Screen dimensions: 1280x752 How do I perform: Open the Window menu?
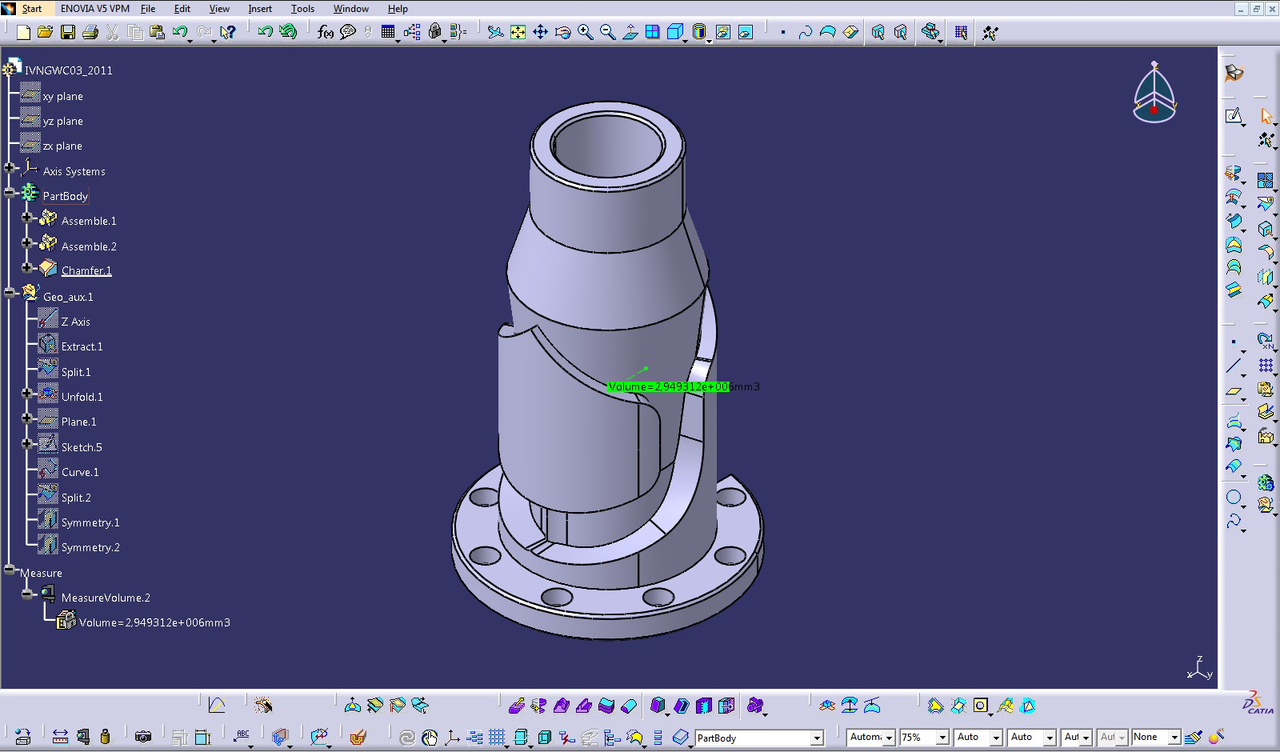351,8
